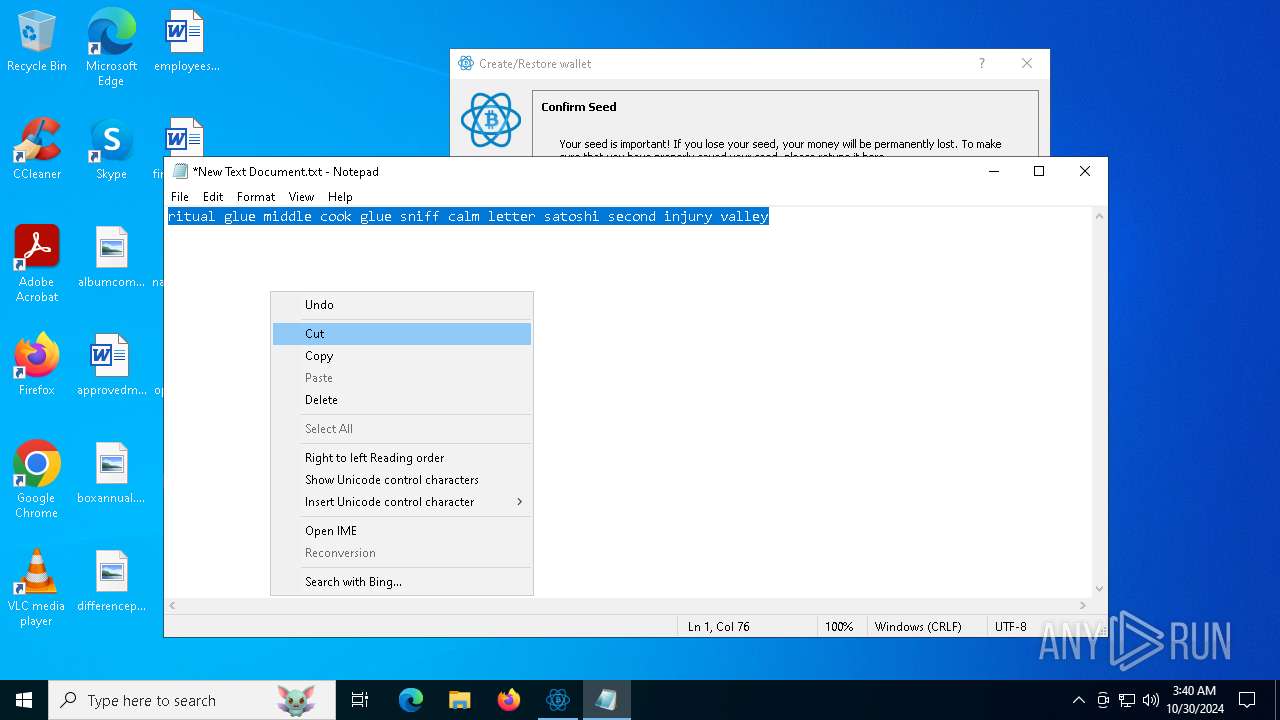Open approvedm Word document icon

(111, 364)
